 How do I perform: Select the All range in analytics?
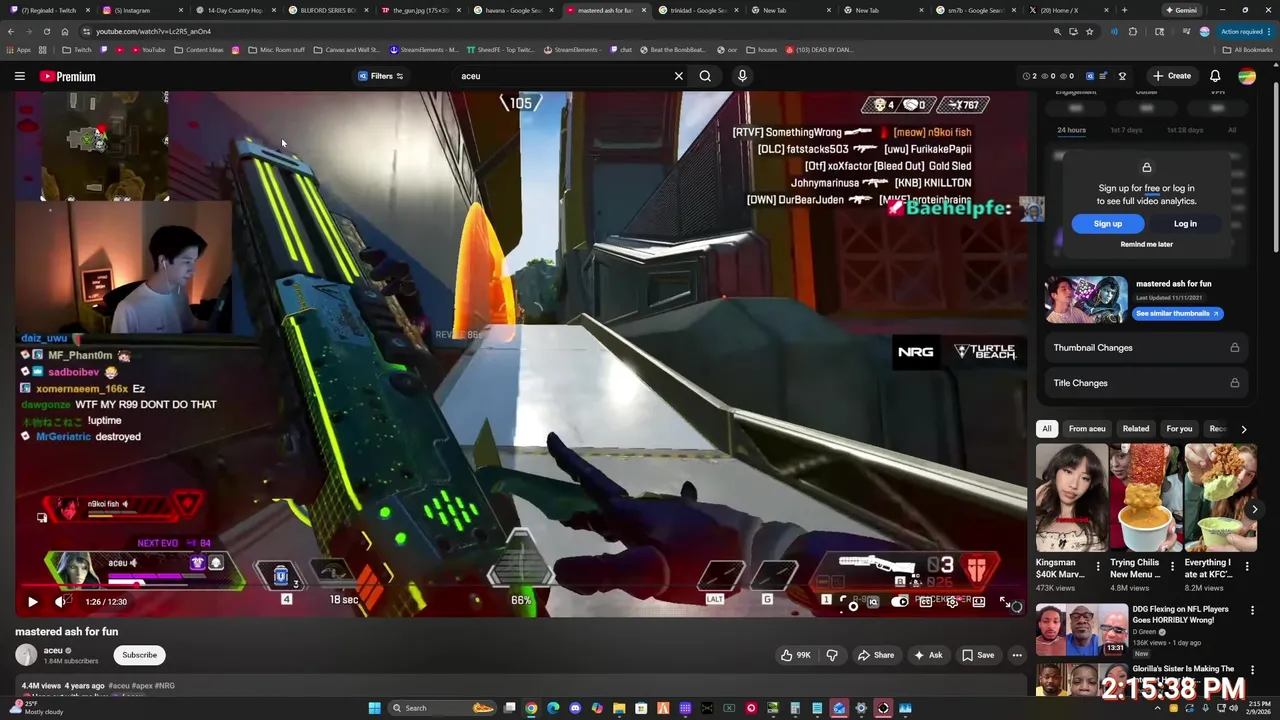pyautogui.click(x=1232, y=130)
